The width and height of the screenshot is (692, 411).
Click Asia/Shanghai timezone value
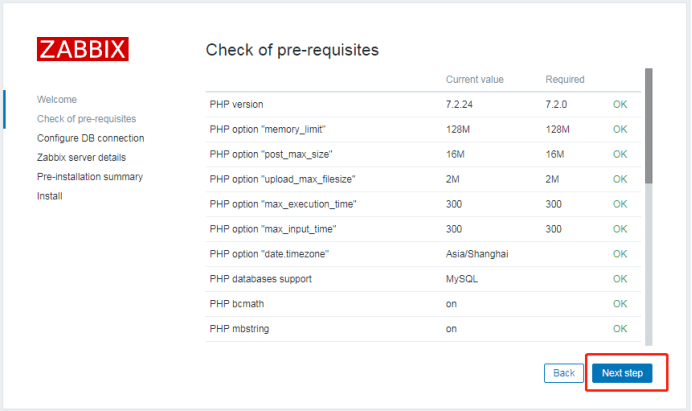tap(477, 254)
